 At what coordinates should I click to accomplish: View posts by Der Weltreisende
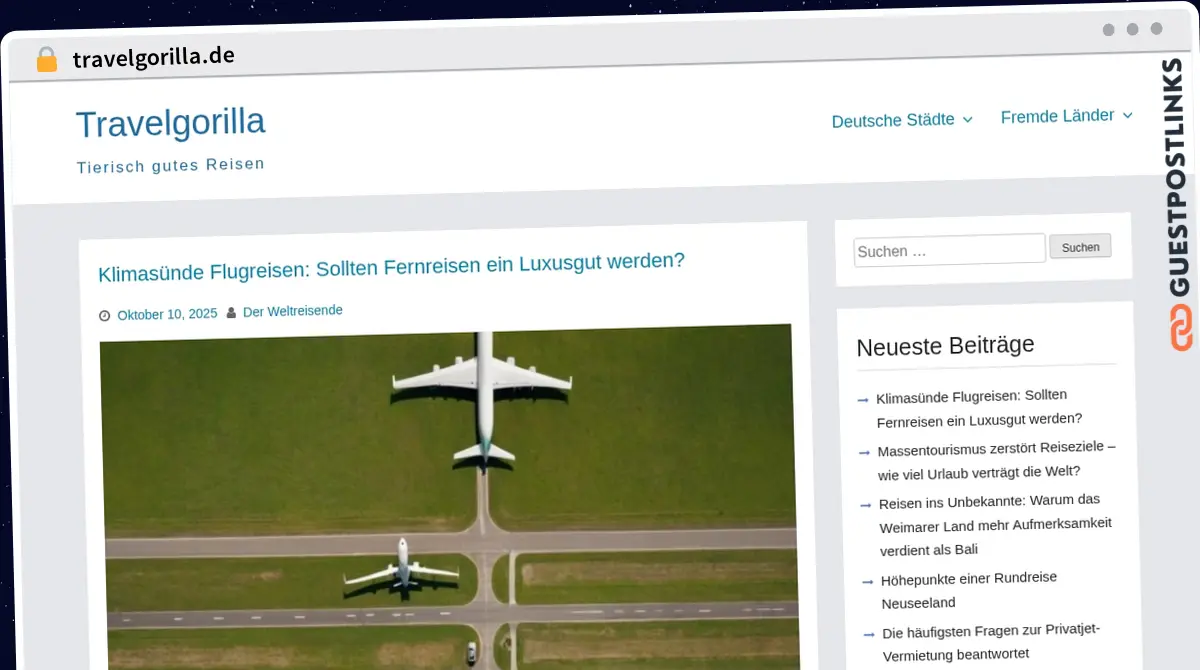(292, 311)
